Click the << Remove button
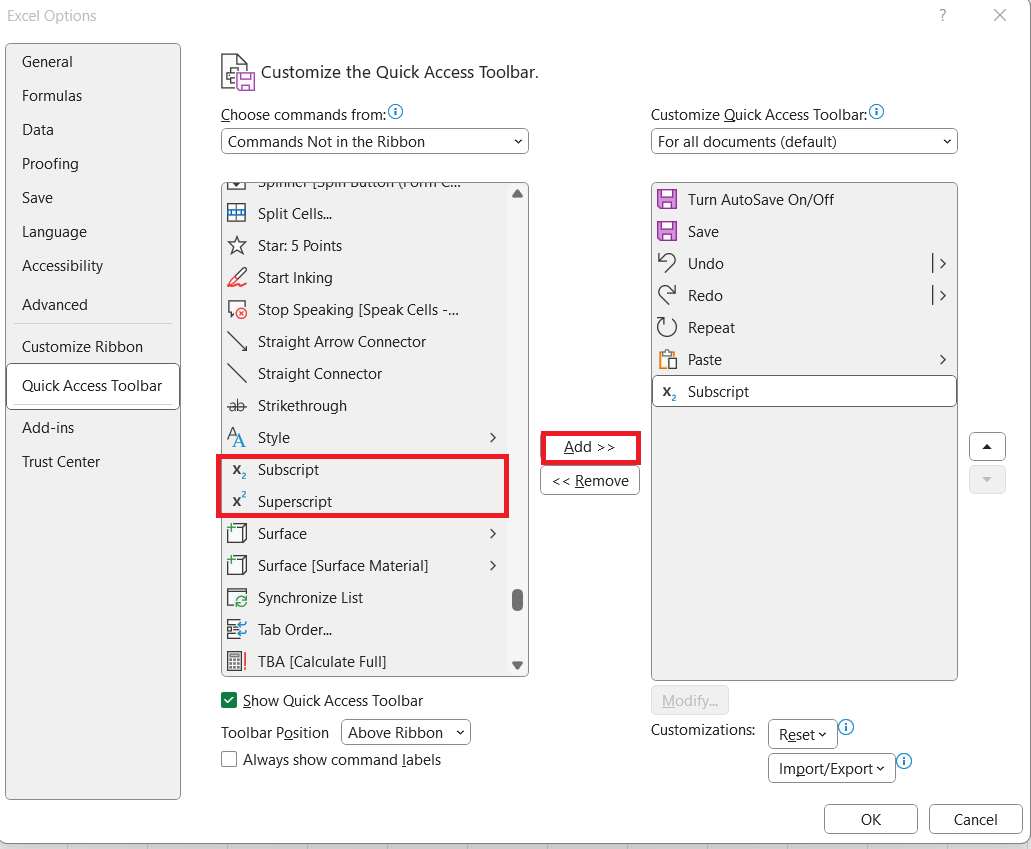 (590, 481)
